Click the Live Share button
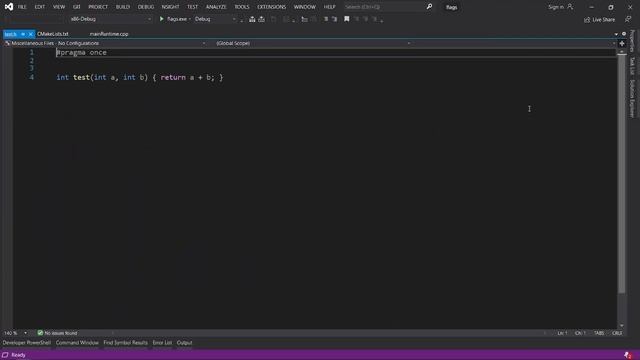This screenshot has height=360, width=640. coord(599,20)
